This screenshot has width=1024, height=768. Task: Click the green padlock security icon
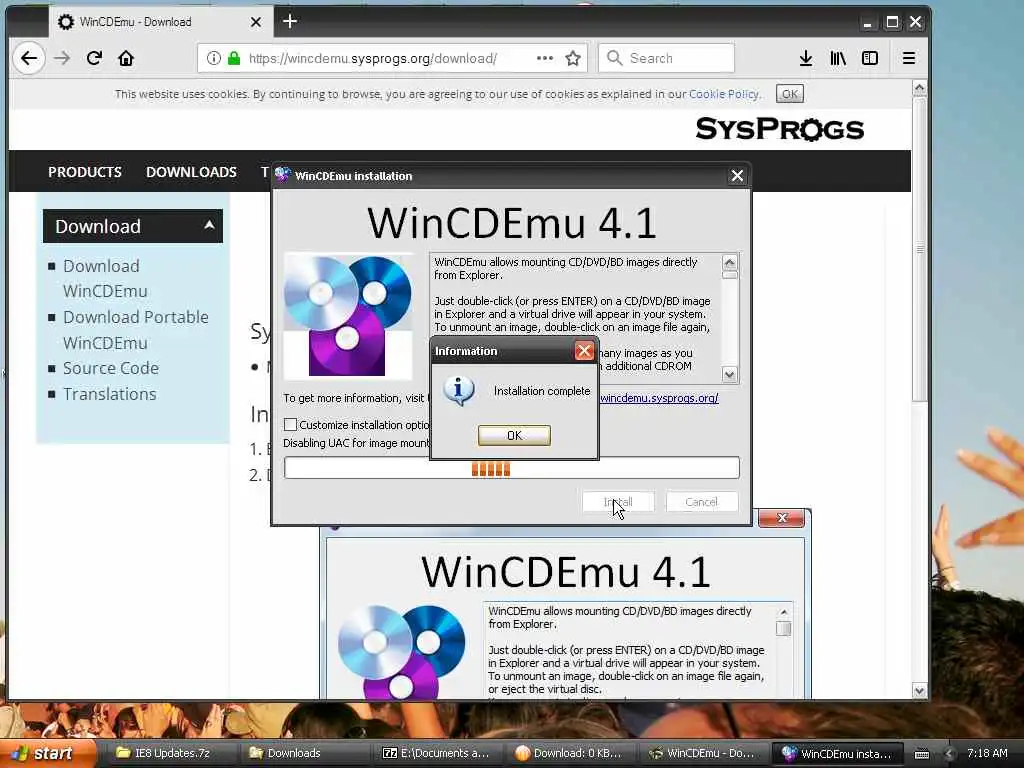pyautogui.click(x=234, y=58)
